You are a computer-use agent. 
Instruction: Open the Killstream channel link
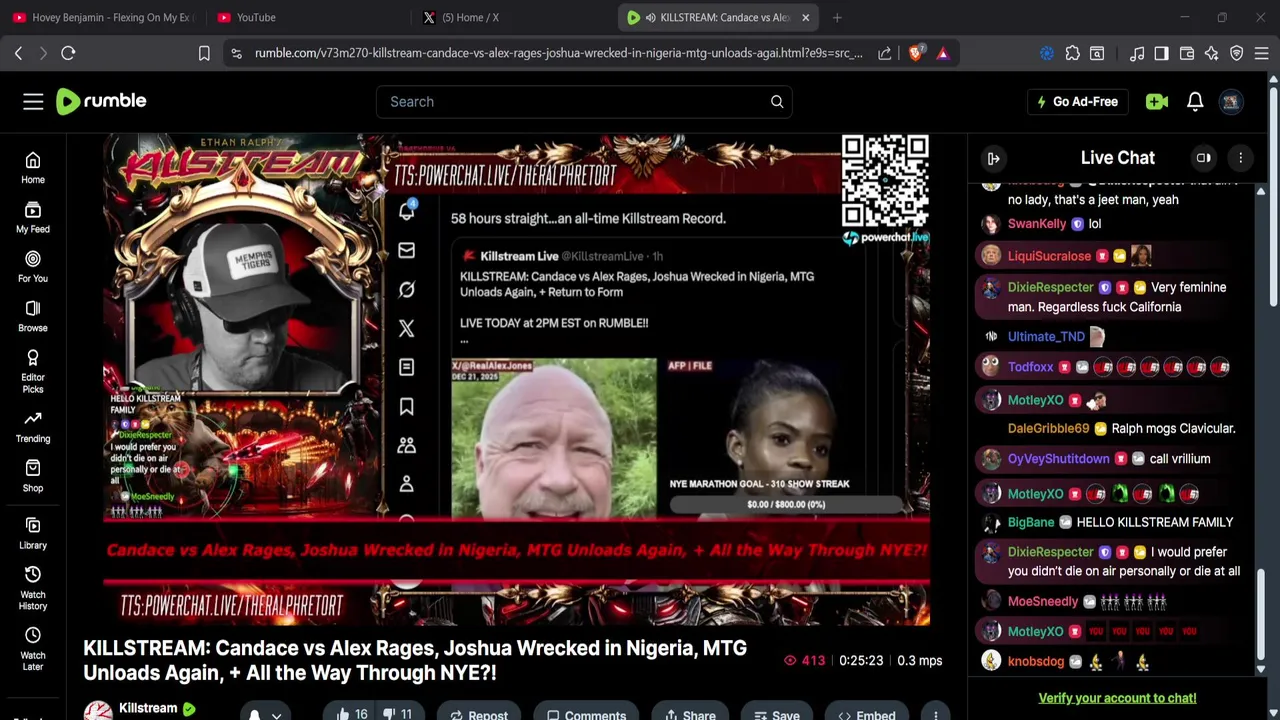[x=148, y=708]
